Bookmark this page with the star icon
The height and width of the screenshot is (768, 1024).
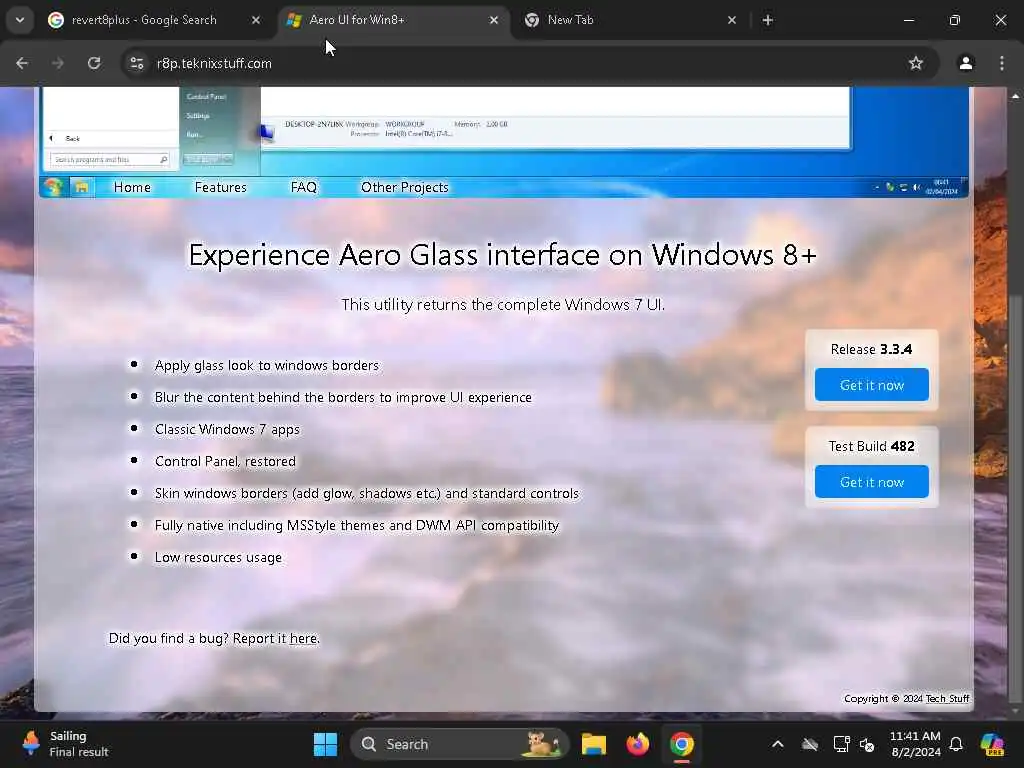click(916, 63)
